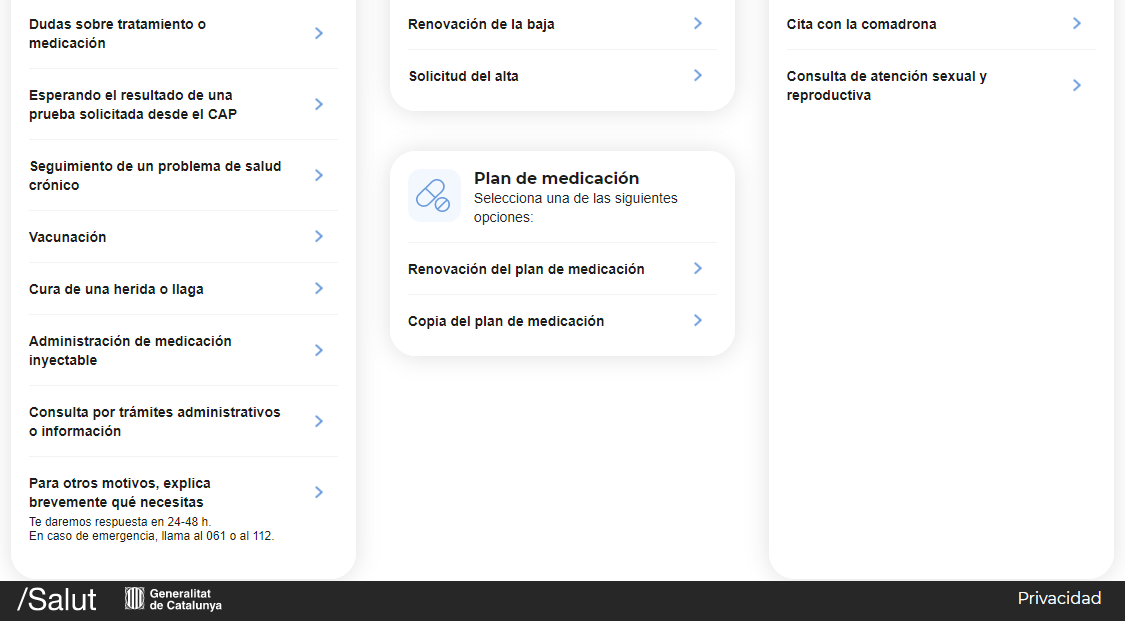This screenshot has height=621, width=1125.
Task: Click chevron for 'Renovación del plan de medicación'
Action: tap(698, 268)
